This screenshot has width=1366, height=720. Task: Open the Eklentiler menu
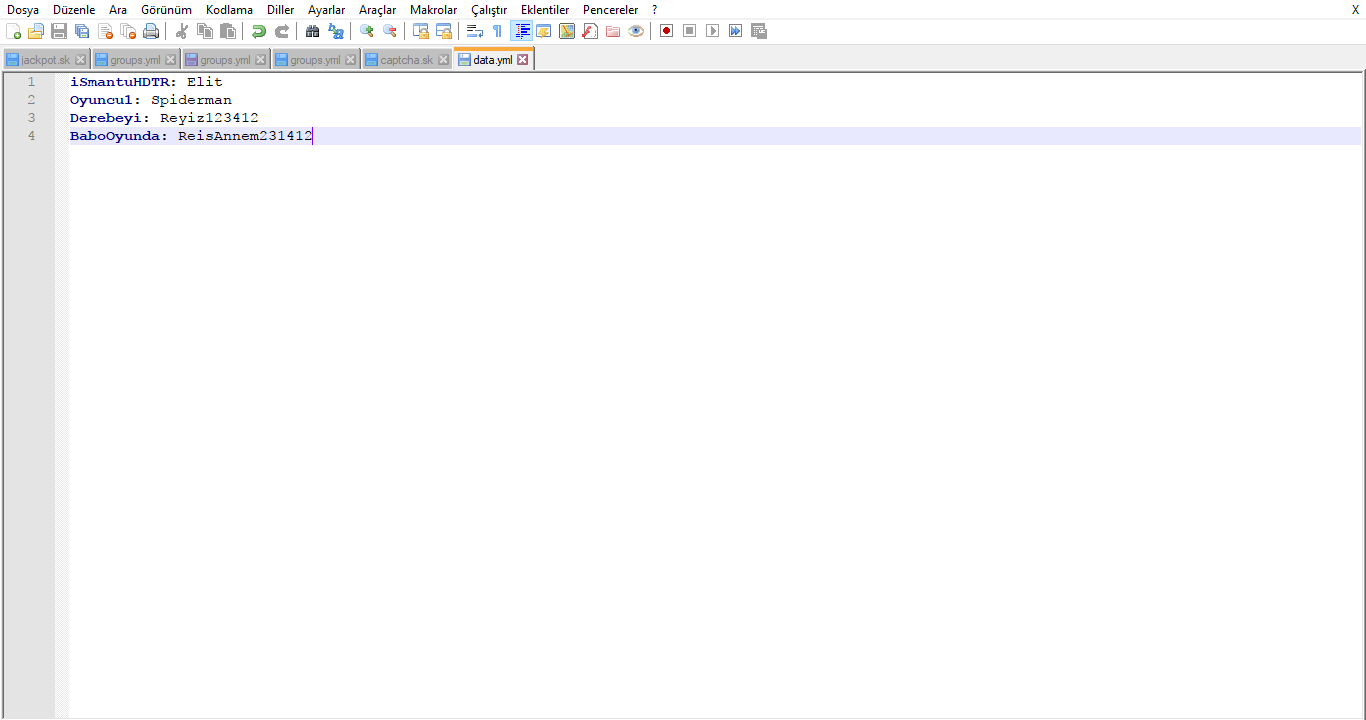545,10
